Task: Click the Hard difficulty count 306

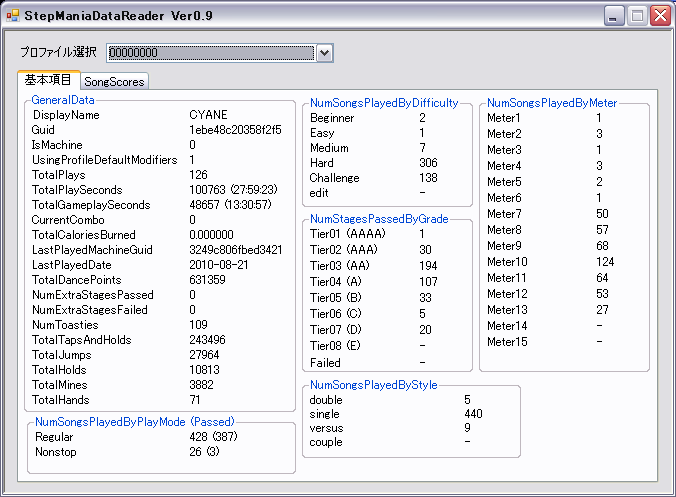Action: (428, 163)
